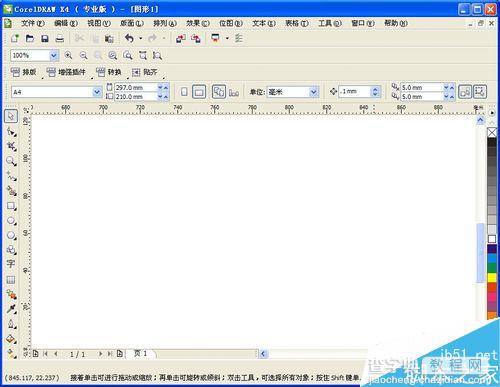
Task: Select the Basic Shapes tool
Action: tap(11, 250)
